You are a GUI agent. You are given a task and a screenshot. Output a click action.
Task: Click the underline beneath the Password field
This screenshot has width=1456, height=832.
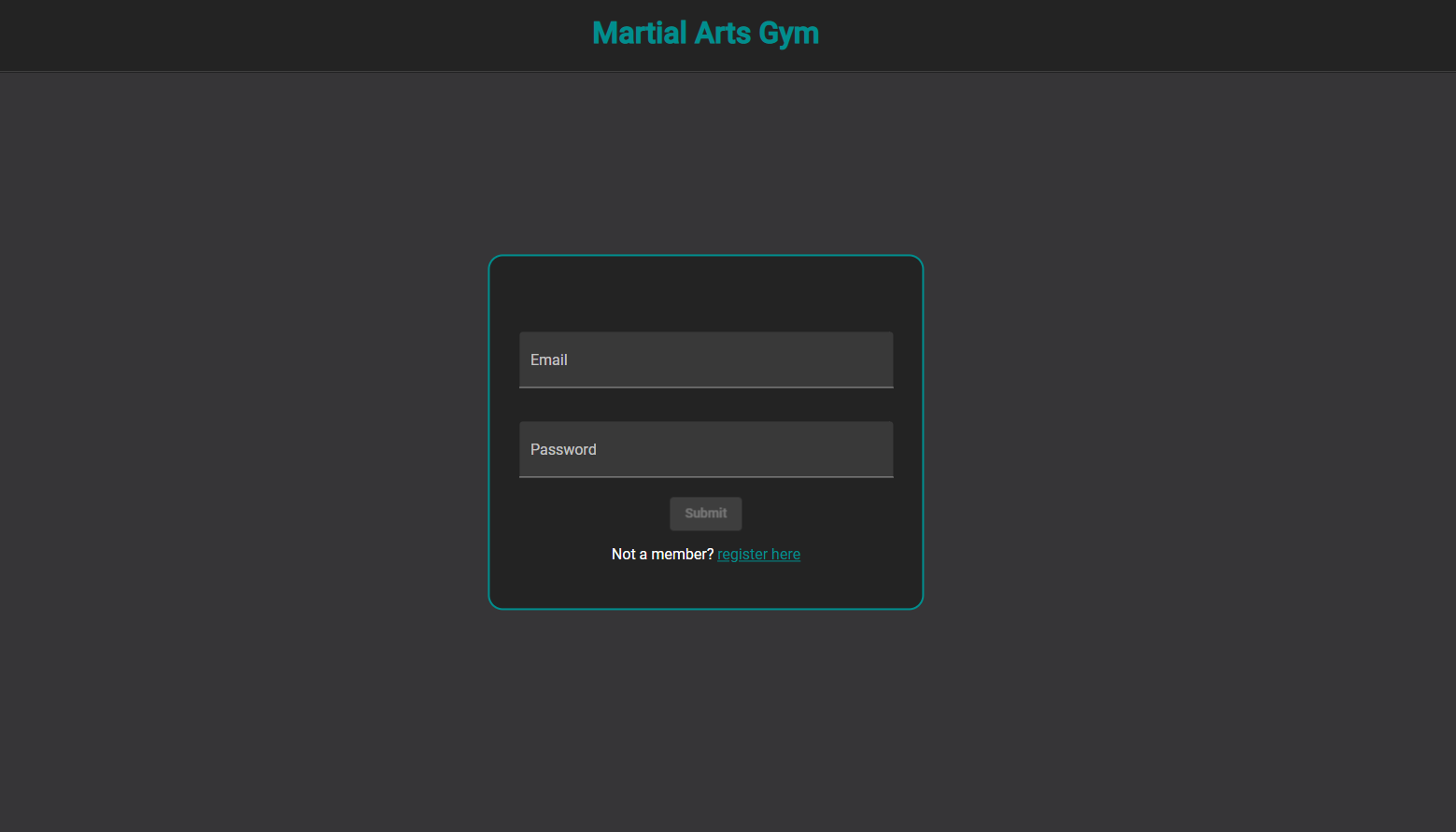[706, 476]
